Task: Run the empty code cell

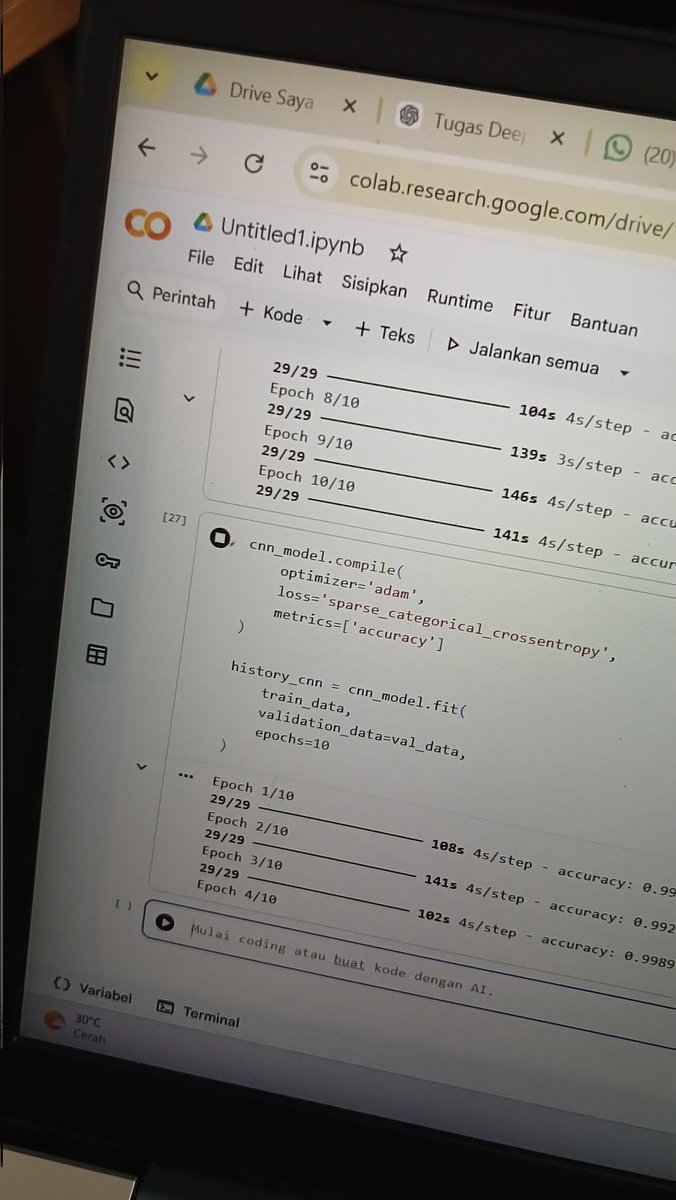Action: pos(165,924)
